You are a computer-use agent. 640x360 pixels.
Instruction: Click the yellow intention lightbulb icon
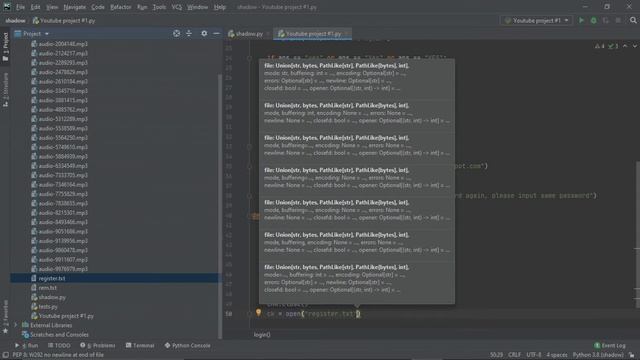(x=258, y=313)
